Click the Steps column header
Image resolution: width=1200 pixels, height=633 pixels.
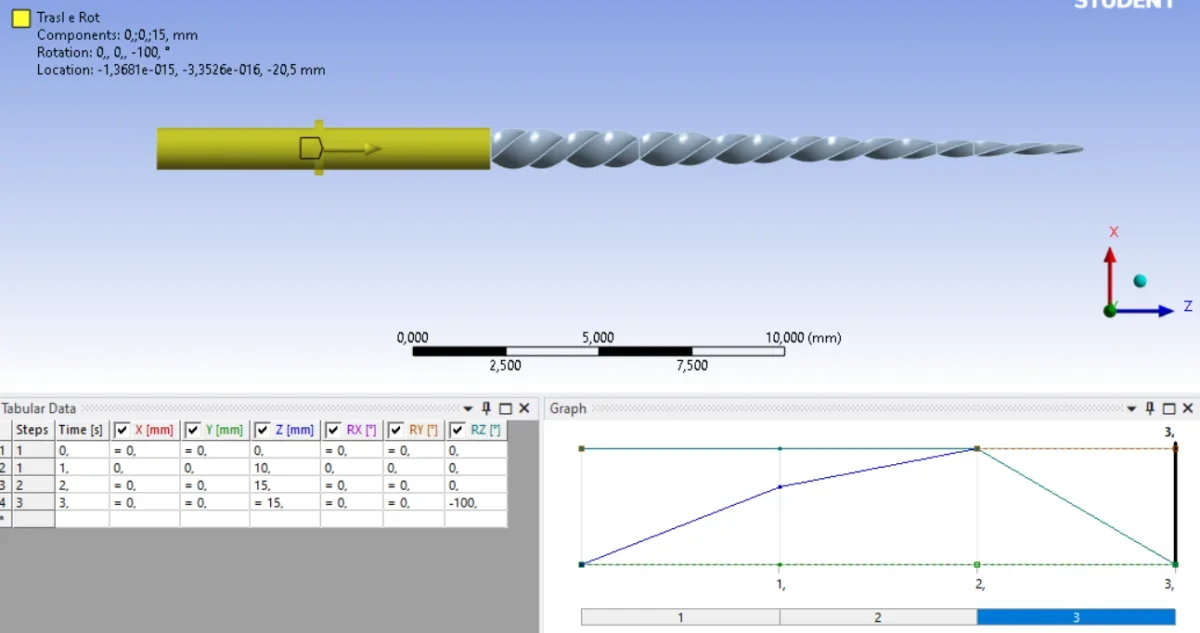coord(32,430)
